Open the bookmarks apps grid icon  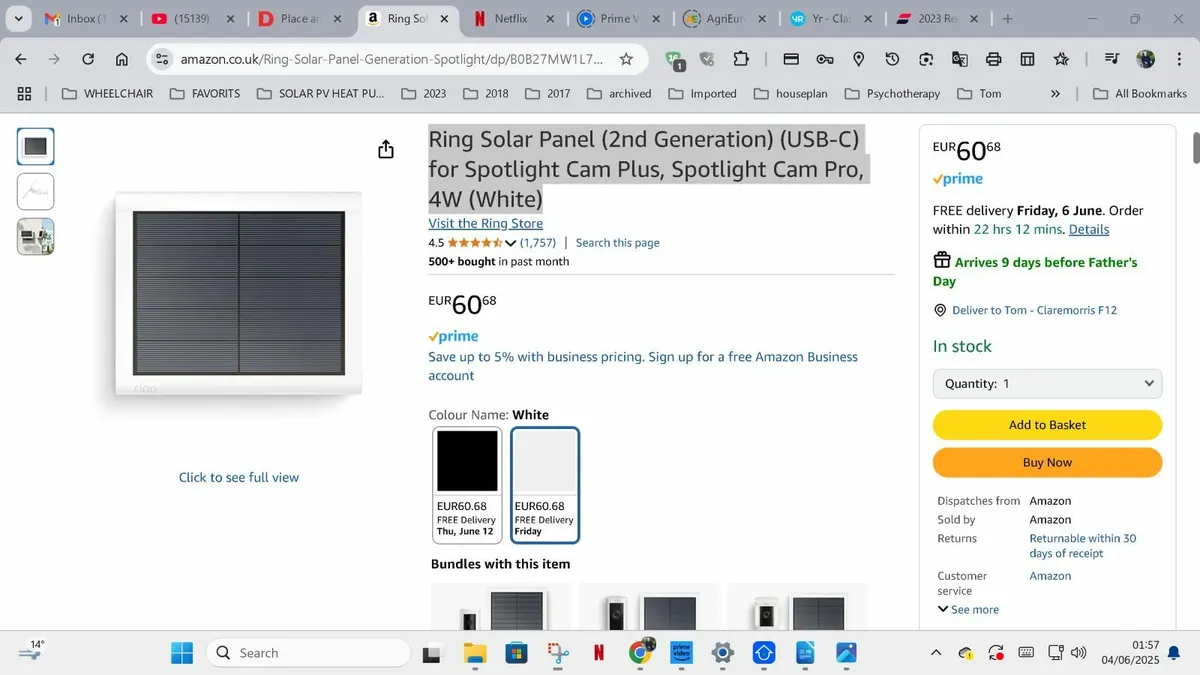[25, 93]
